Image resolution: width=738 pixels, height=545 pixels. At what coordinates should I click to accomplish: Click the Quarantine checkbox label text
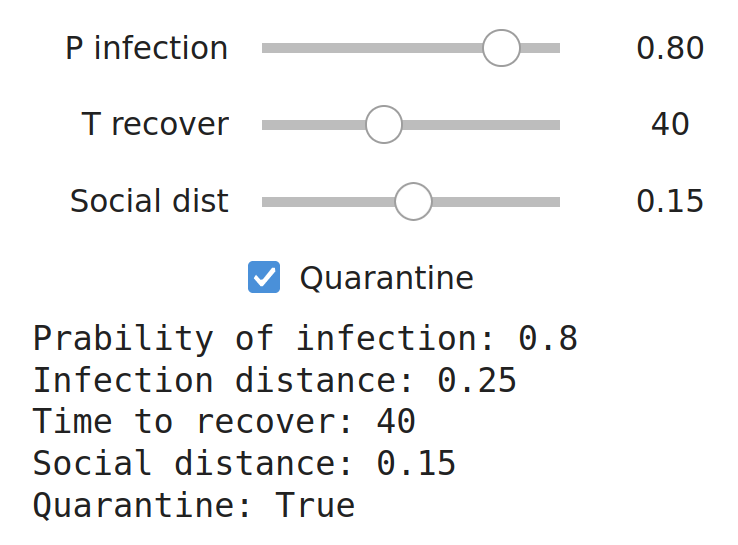(x=386, y=278)
